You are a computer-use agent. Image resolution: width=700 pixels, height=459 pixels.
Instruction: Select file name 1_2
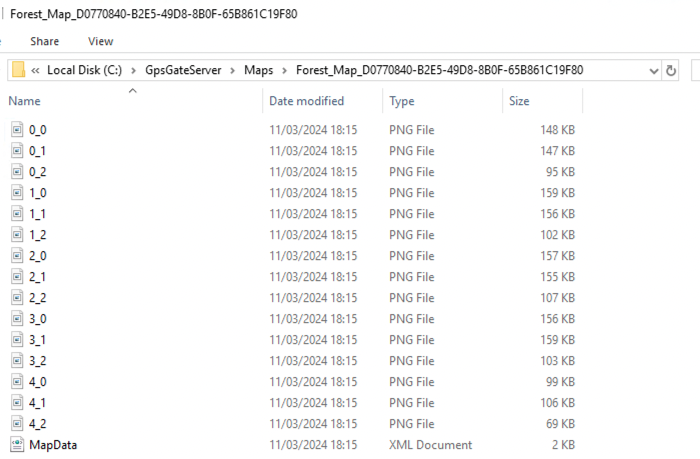(x=38, y=235)
